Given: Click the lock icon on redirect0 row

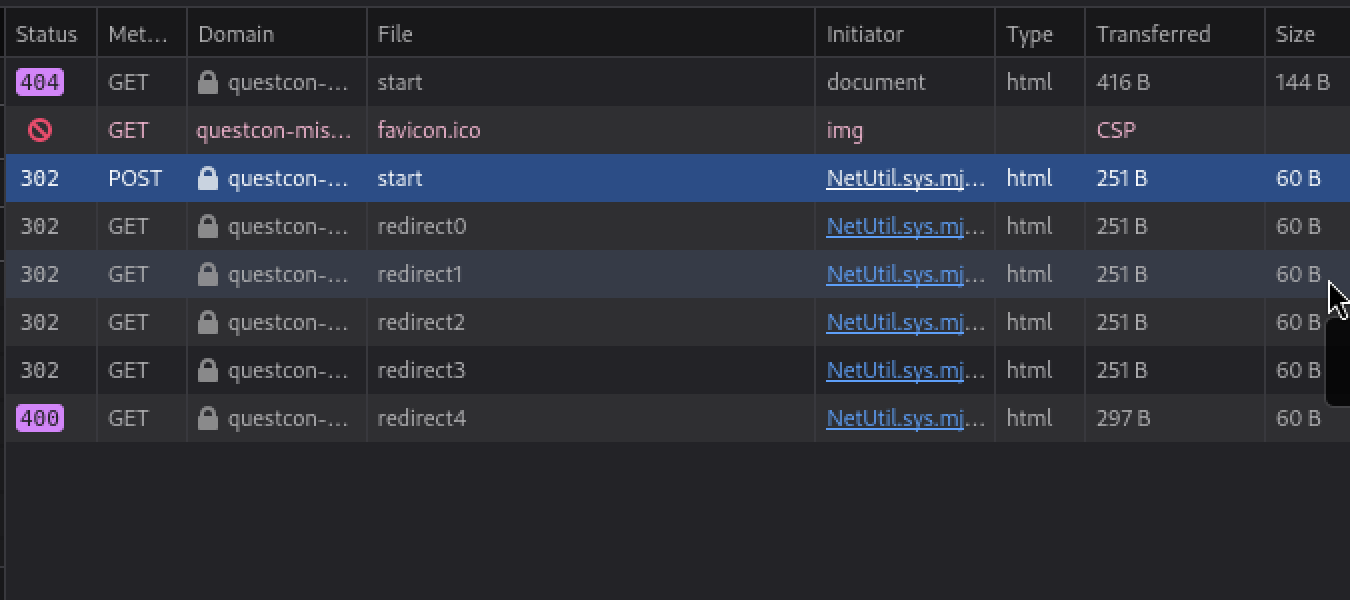Looking at the screenshot, I should 208,226.
